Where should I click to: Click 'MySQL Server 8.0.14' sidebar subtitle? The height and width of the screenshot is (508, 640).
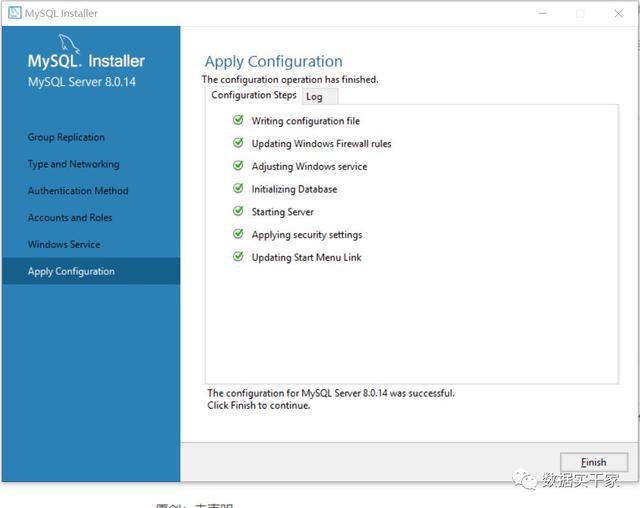coord(82,82)
